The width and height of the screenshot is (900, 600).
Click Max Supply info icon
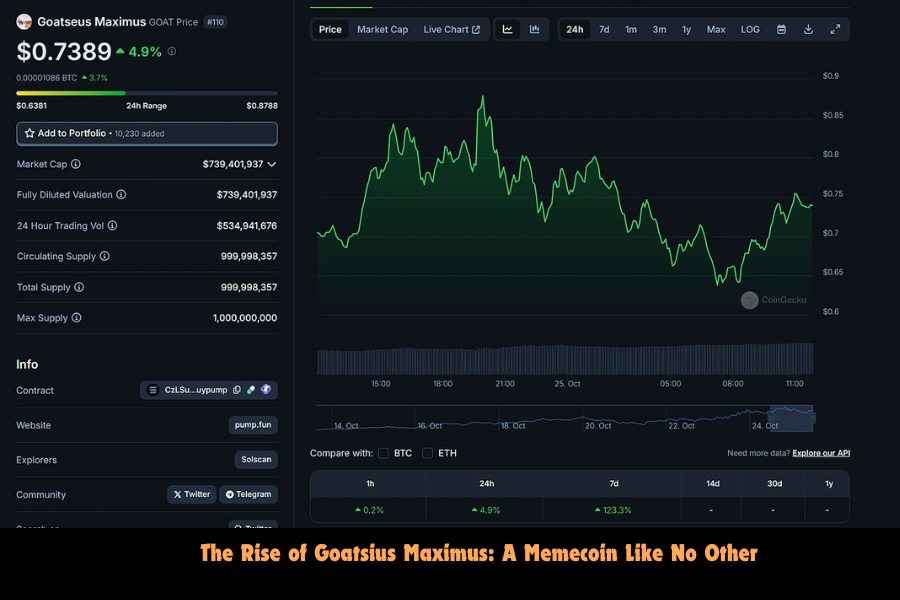(76, 318)
